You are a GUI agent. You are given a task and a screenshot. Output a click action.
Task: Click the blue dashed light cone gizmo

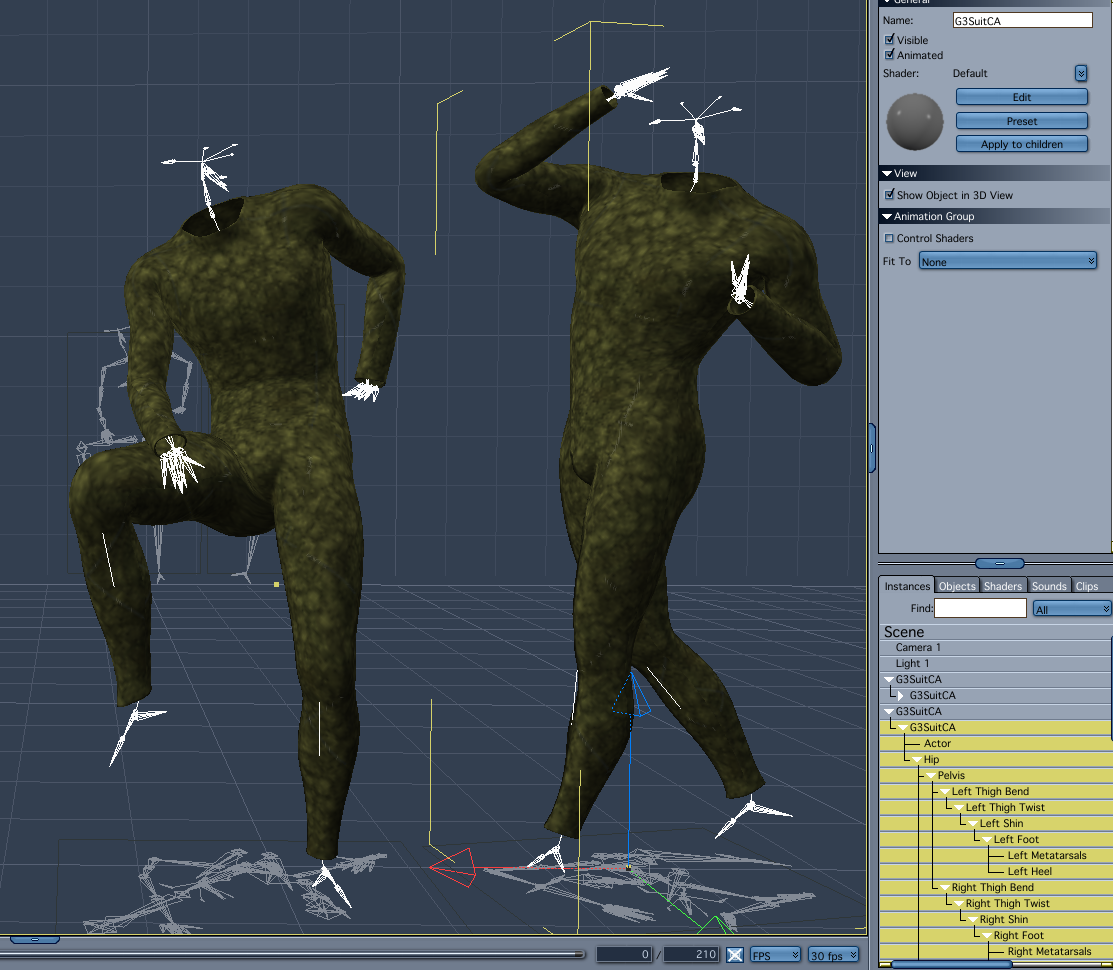[x=631, y=695]
